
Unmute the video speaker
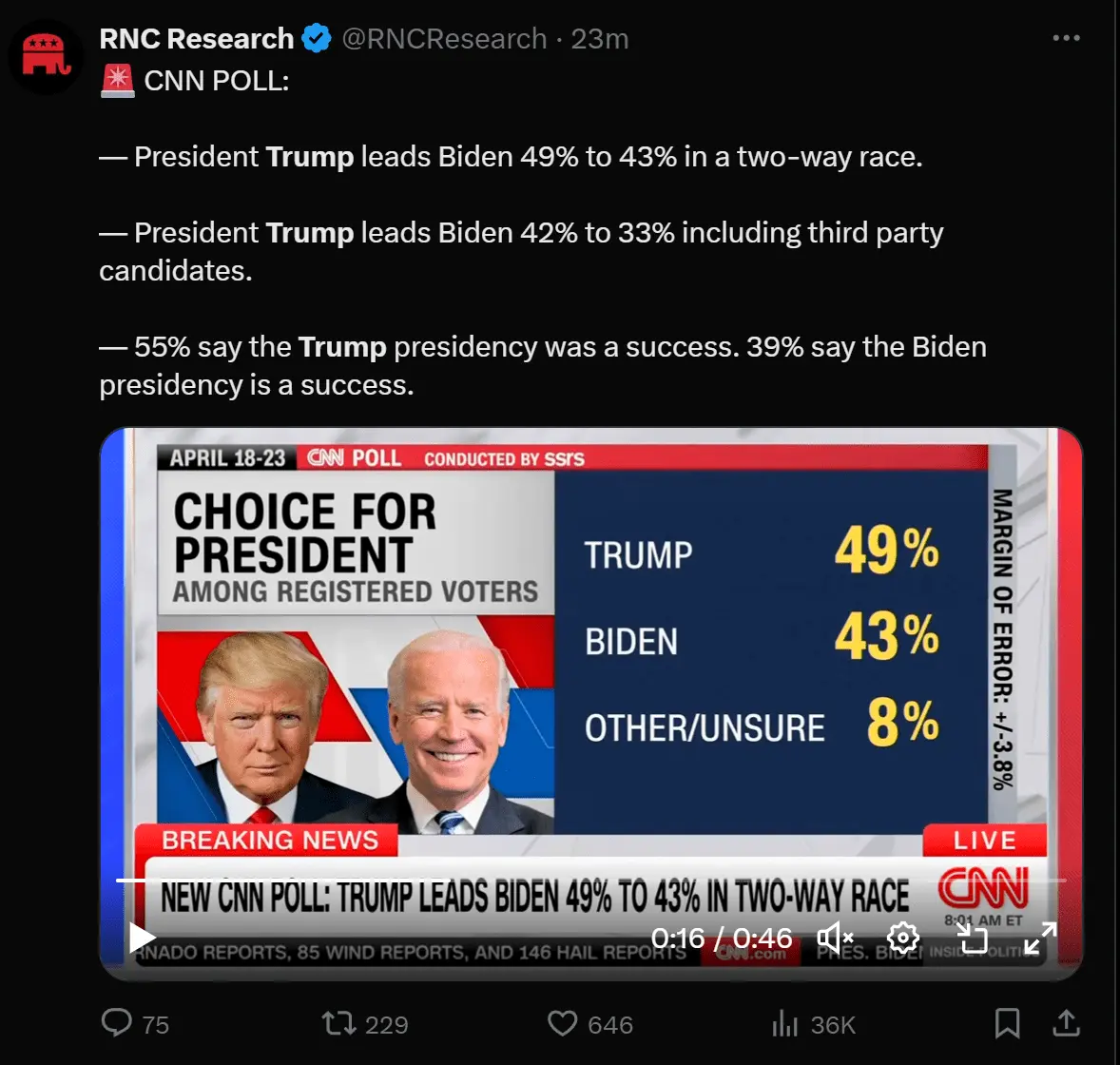click(835, 939)
